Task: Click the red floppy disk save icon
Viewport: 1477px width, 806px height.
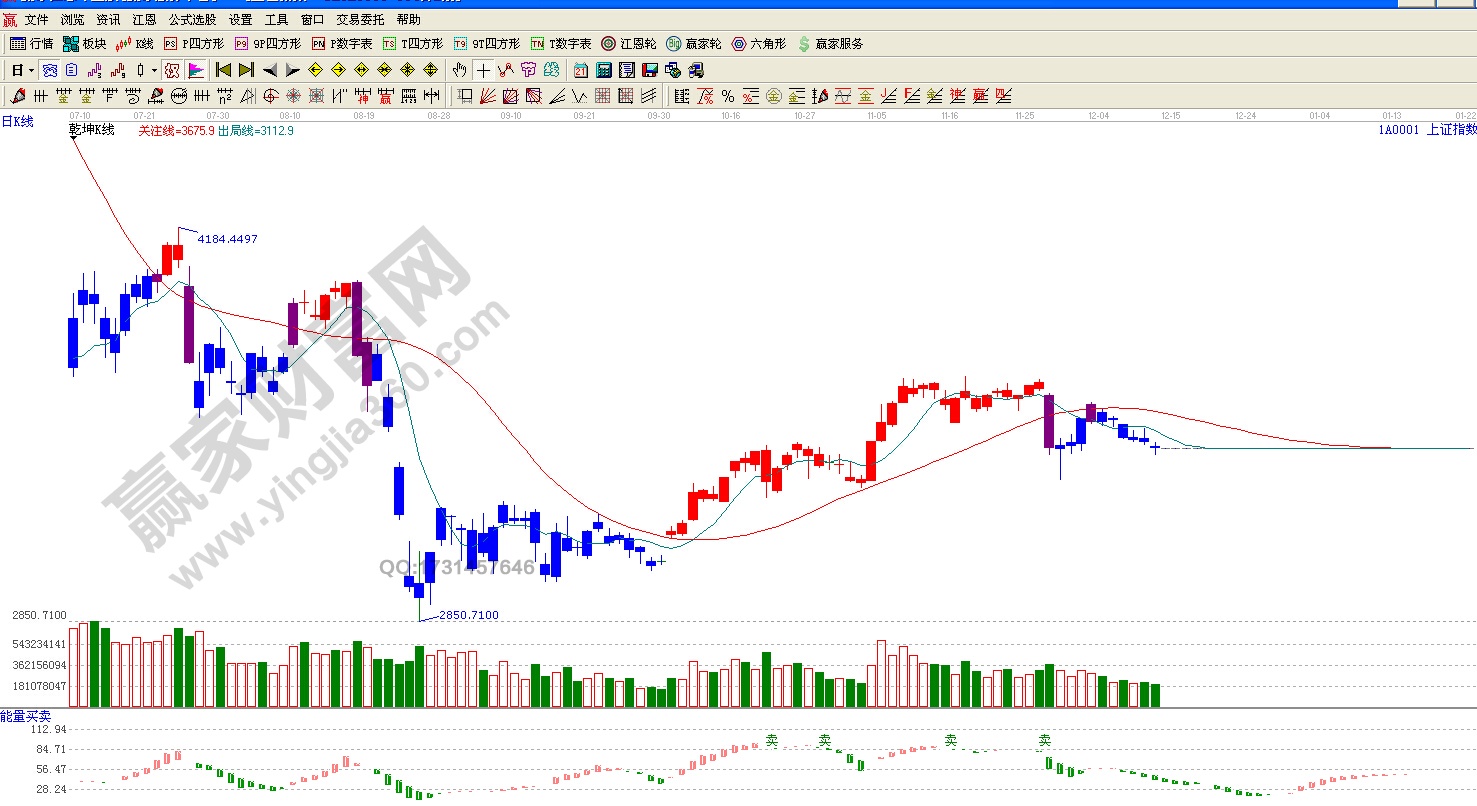Action: point(650,70)
